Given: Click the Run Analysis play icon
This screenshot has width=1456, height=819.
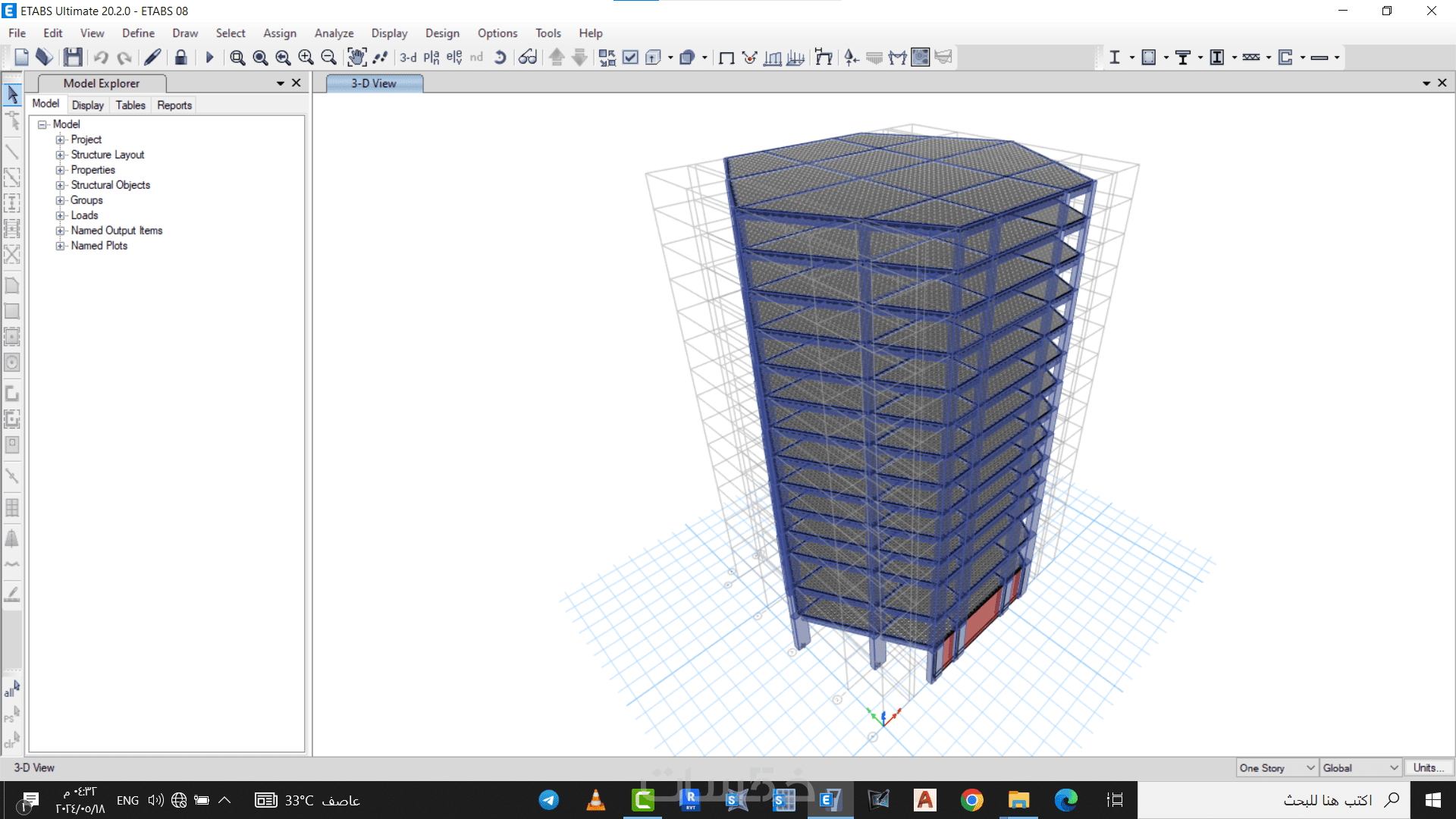Looking at the screenshot, I should (x=210, y=57).
